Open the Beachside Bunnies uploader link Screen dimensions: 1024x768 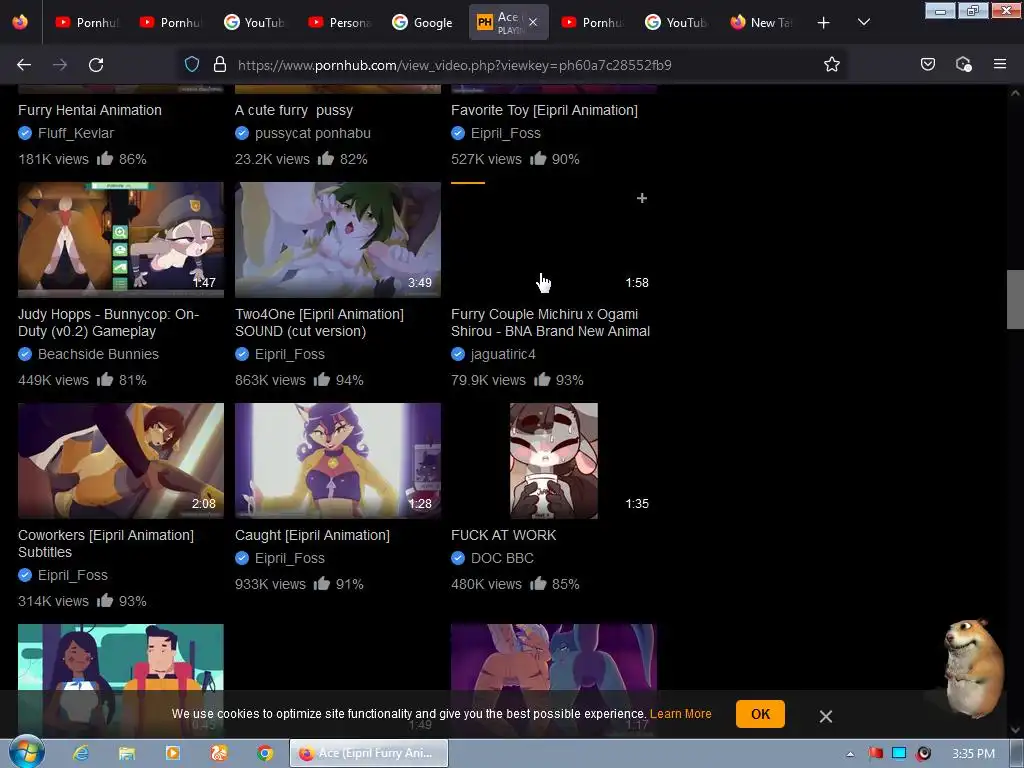point(98,354)
